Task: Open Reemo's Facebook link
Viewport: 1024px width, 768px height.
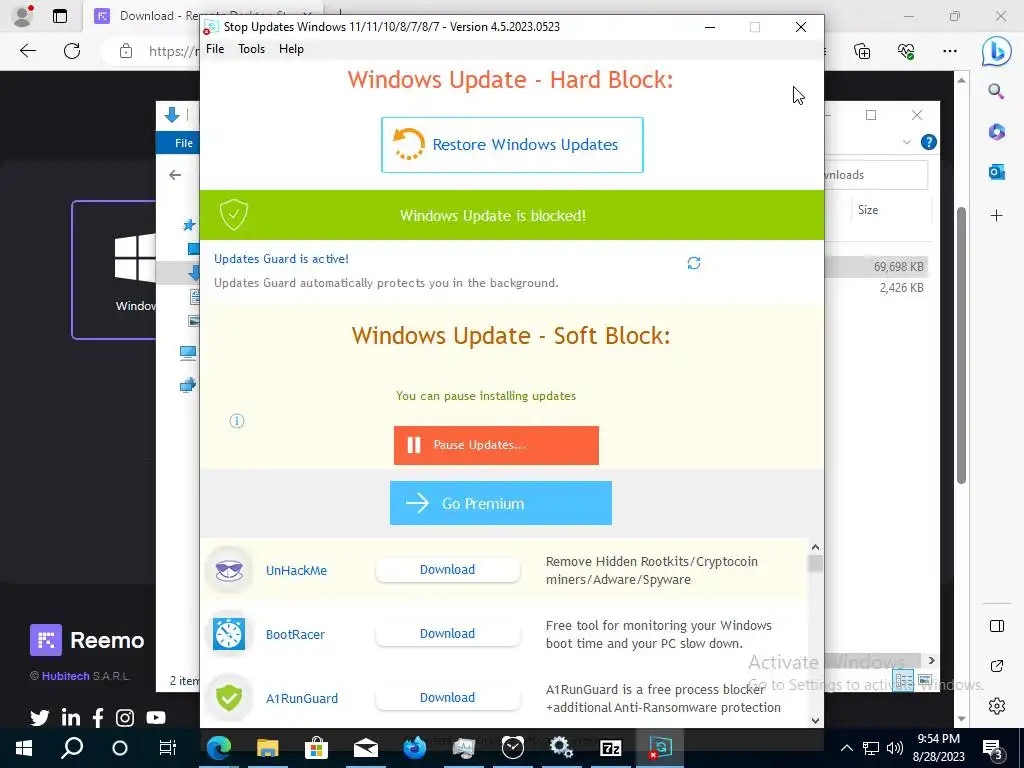Action: click(x=98, y=718)
